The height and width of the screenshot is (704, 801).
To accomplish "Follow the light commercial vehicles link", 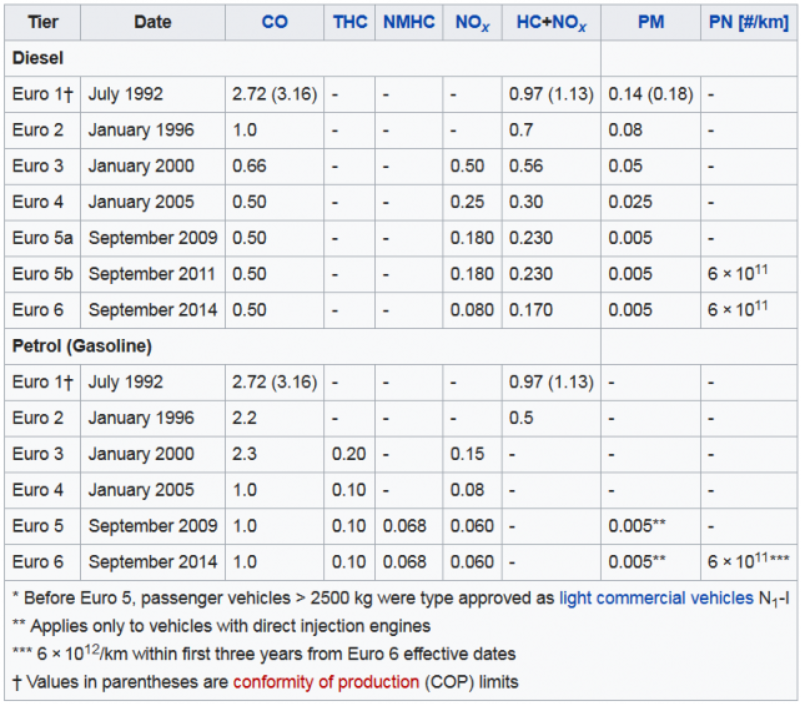I will (656, 598).
